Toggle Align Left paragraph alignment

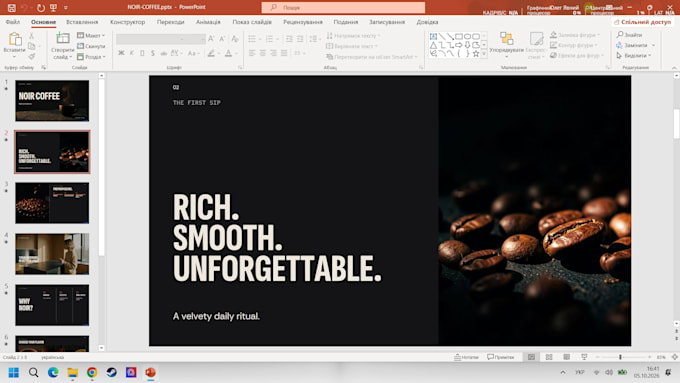point(252,53)
